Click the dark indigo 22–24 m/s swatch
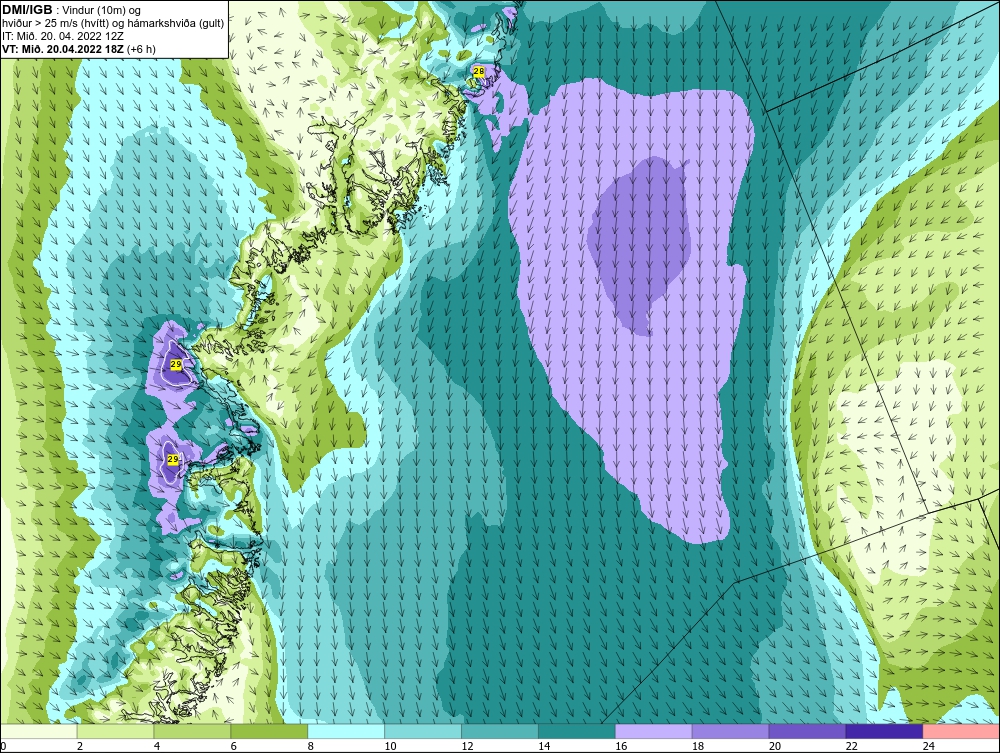 885,731
